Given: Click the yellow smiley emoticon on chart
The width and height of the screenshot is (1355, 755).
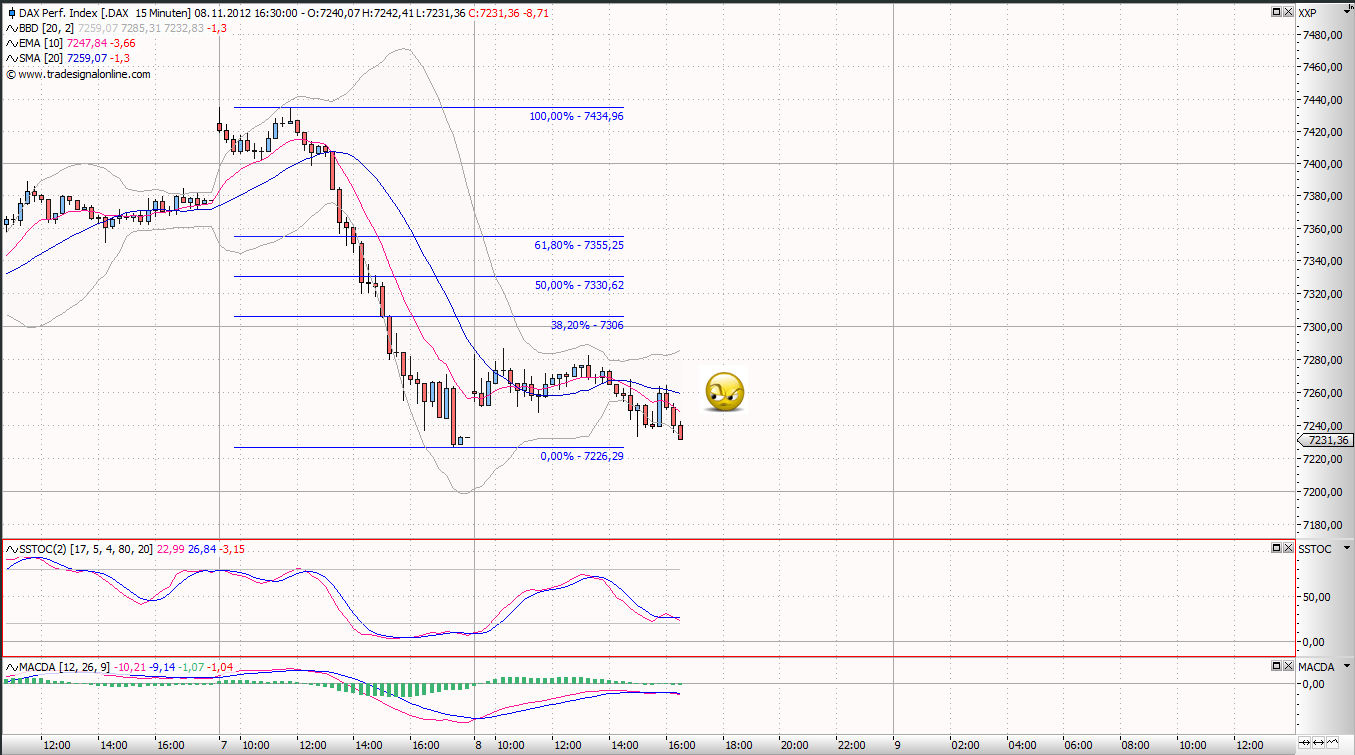Looking at the screenshot, I should click(724, 393).
